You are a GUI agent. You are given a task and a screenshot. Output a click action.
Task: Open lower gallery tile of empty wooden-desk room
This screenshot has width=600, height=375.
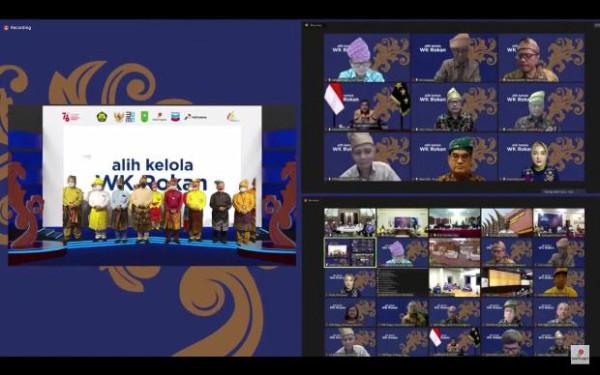pos(454,253)
